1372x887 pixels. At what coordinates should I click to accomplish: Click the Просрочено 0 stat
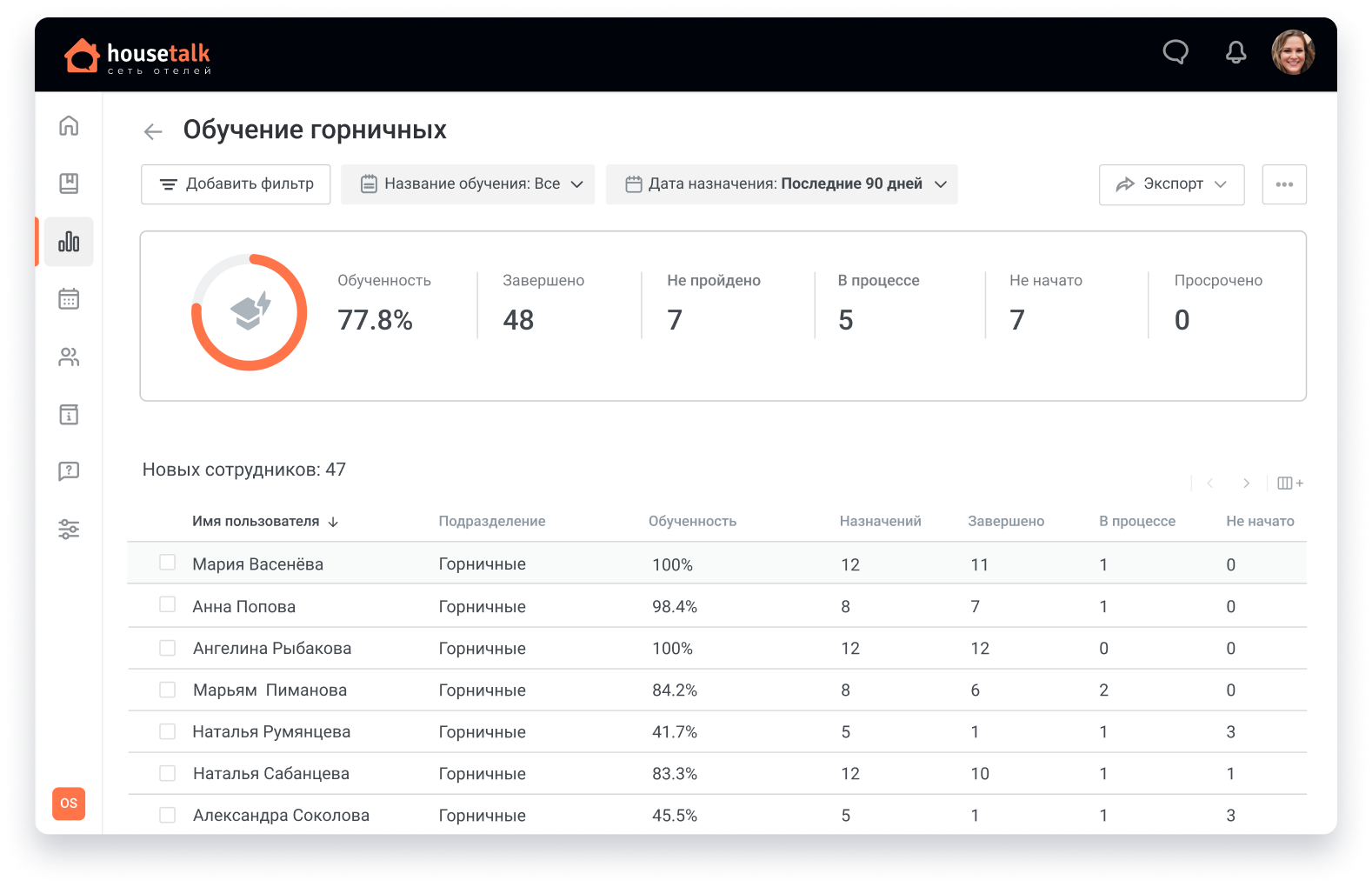(x=1218, y=305)
